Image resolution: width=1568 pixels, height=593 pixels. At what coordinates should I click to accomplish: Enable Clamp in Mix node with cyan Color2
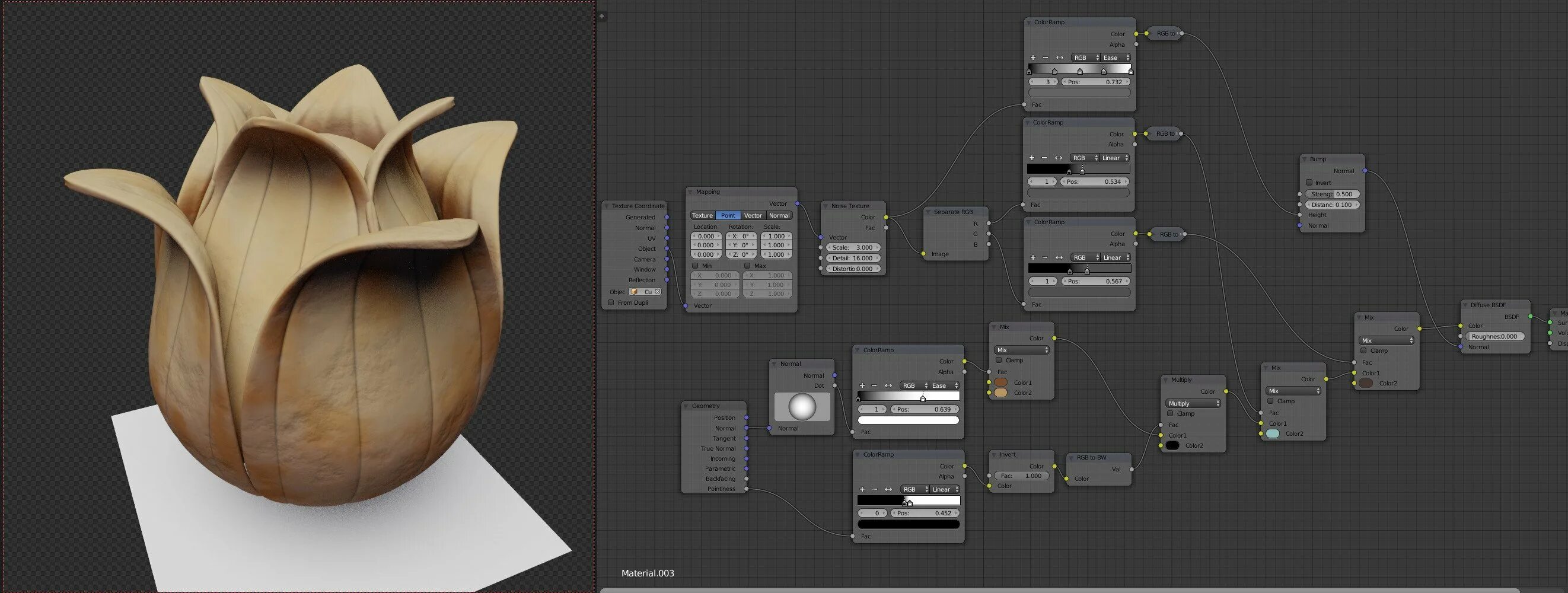pos(1270,401)
